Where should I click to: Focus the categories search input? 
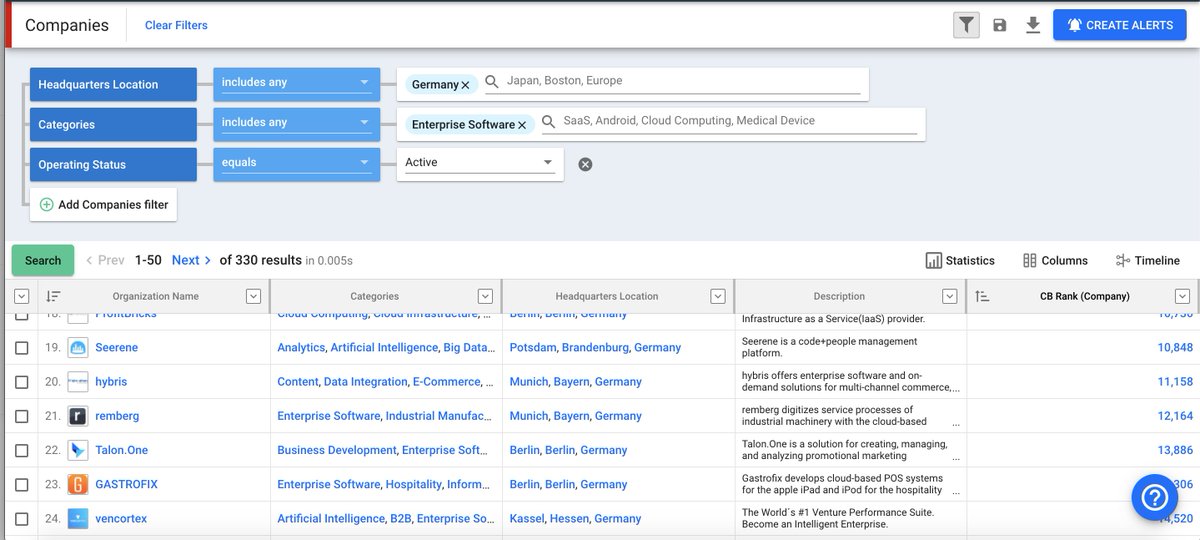pyautogui.click(x=739, y=121)
